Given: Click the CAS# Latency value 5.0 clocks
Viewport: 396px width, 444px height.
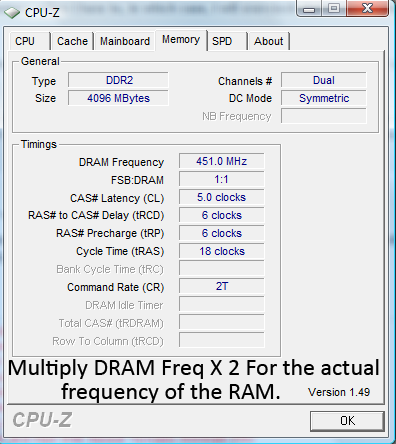Looking at the screenshot, I should point(222,197).
